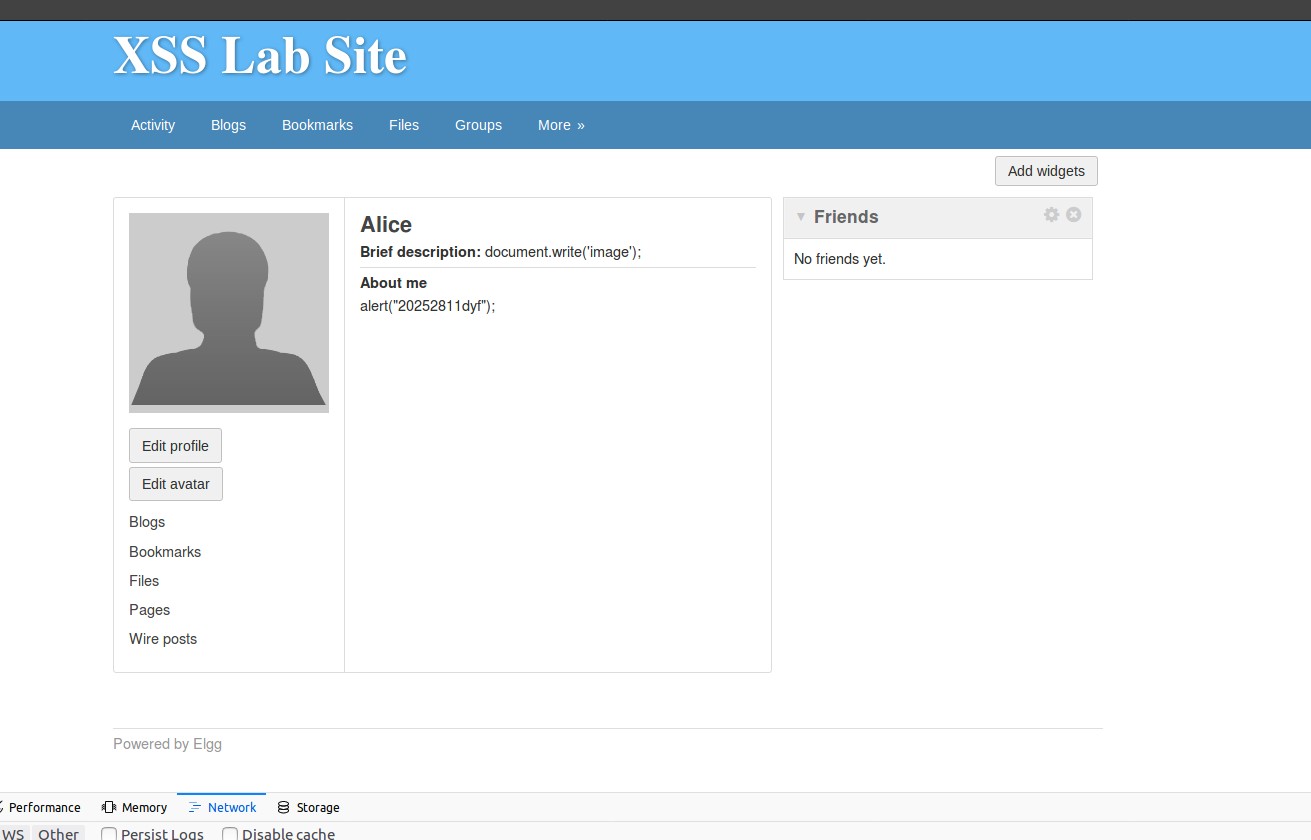This screenshot has width=1311, height=840.
Task: Remove the Friends widget with X icon
Action: click(x=1074, y=215)
